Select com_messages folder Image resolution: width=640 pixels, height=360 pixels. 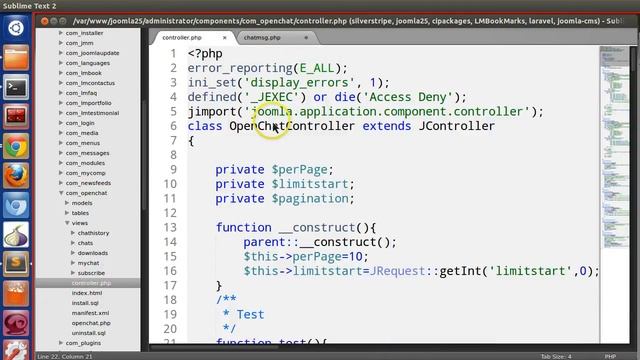tap(87, 153)
